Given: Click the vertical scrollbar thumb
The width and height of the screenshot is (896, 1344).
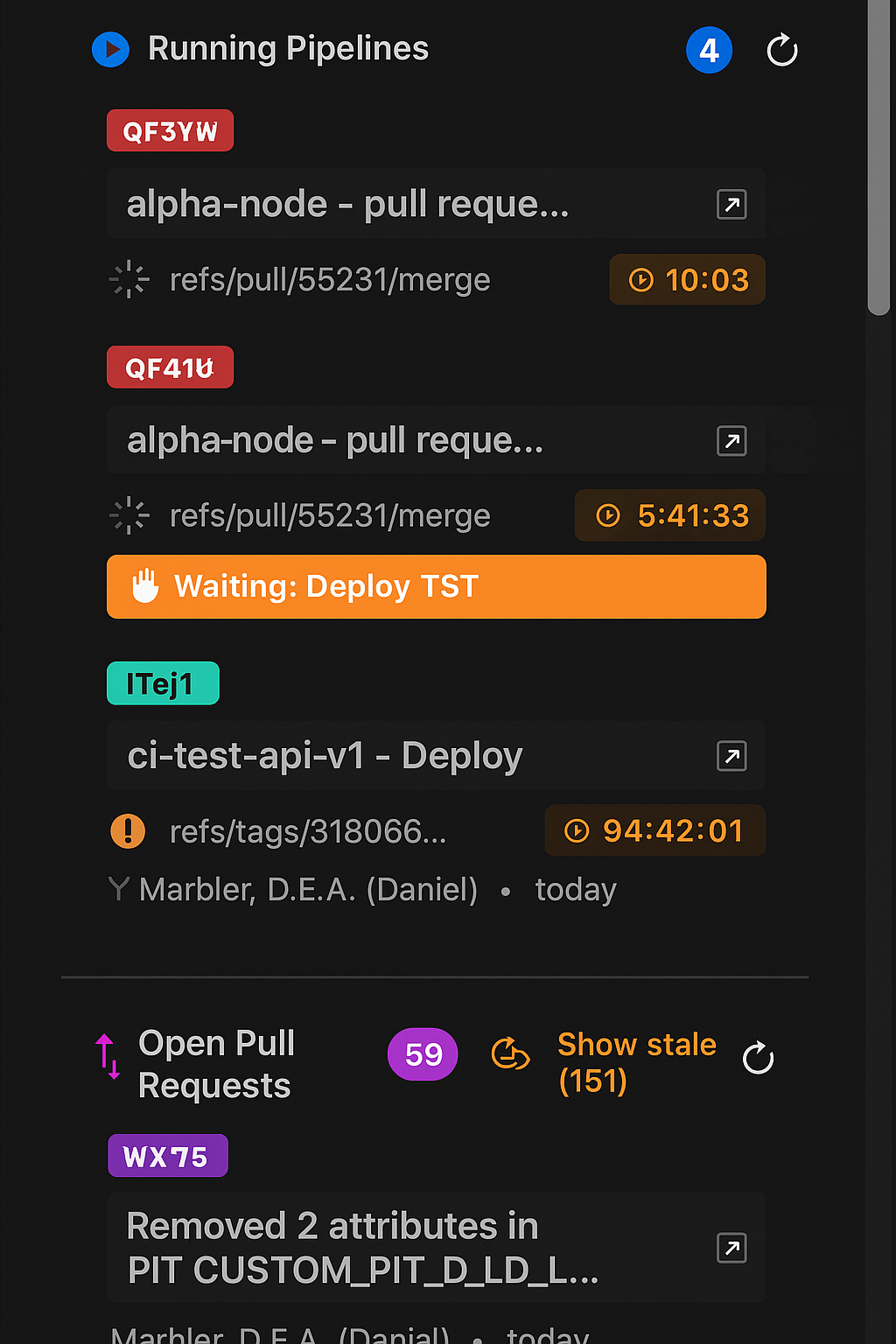Looking at the screenshot, I should 878,157.
